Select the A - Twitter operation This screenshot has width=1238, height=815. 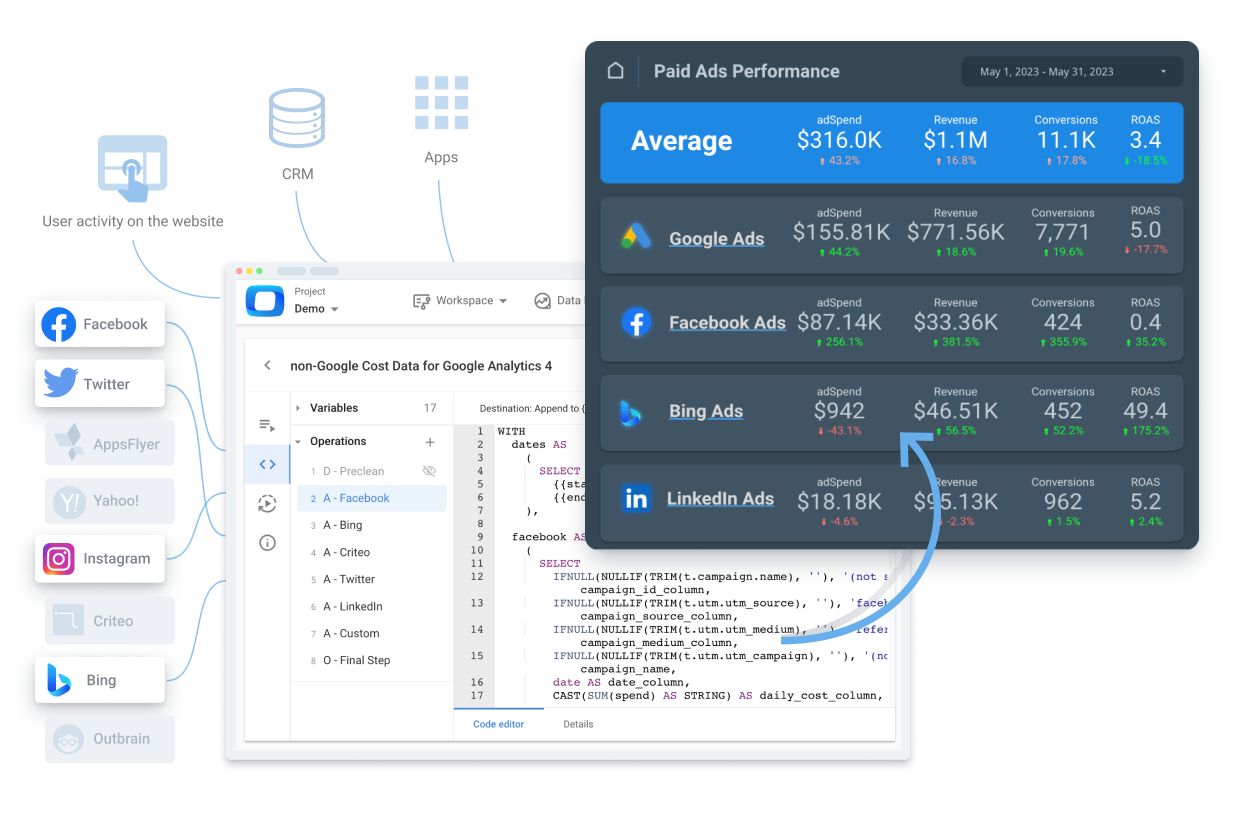pyautogui.click(x=372, y=579)
